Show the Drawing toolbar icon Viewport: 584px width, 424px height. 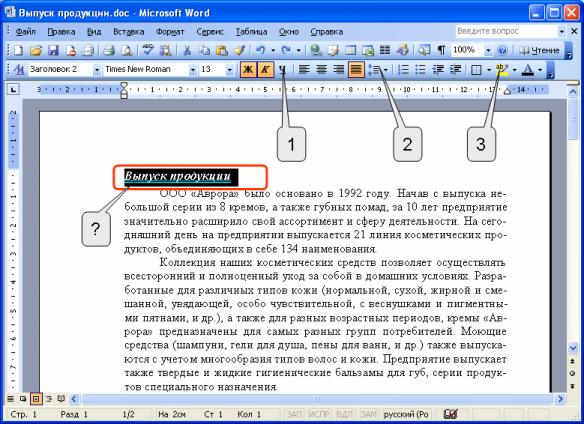pos(402,50)
